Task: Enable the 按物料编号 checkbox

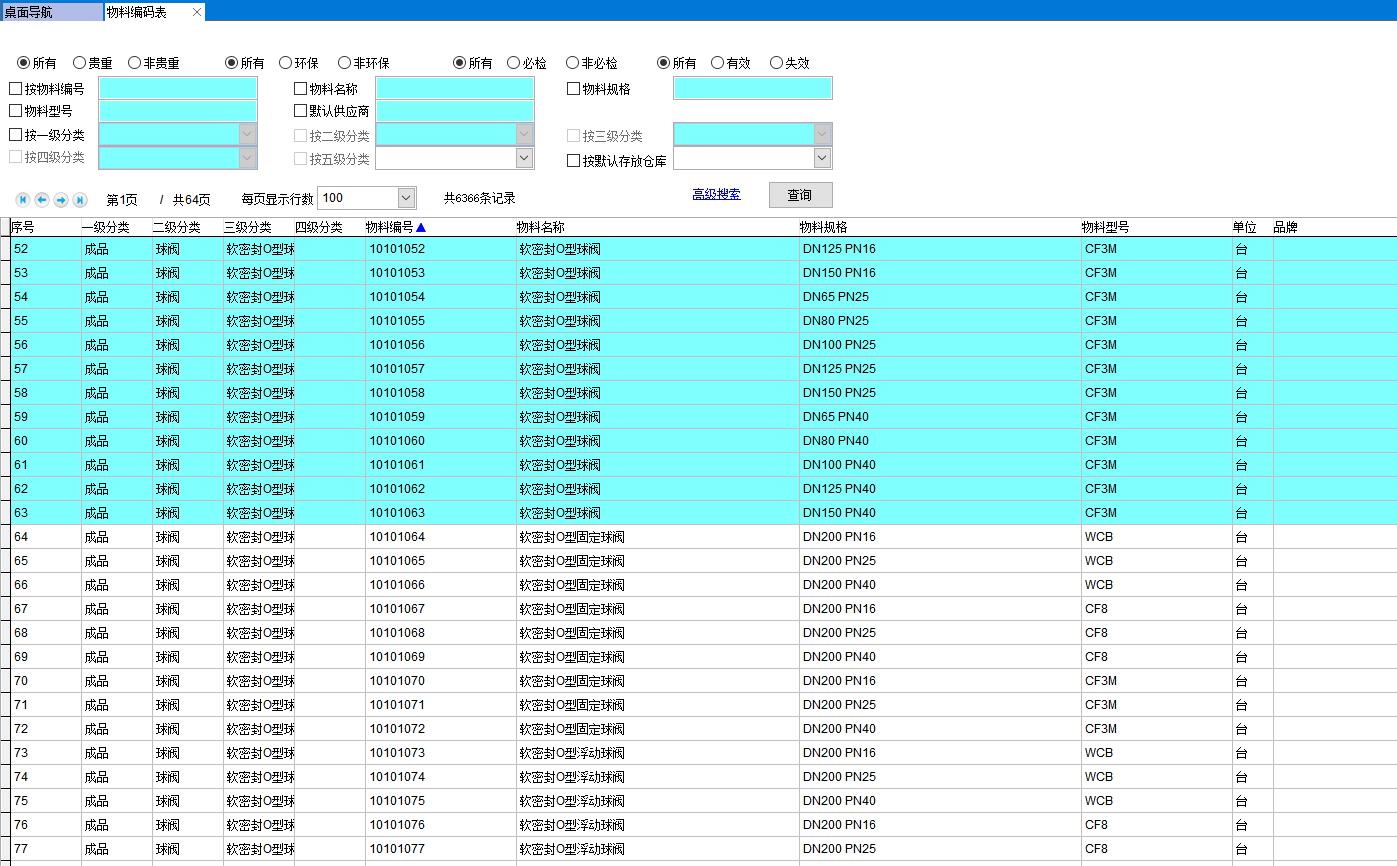Action: [15, 89]
